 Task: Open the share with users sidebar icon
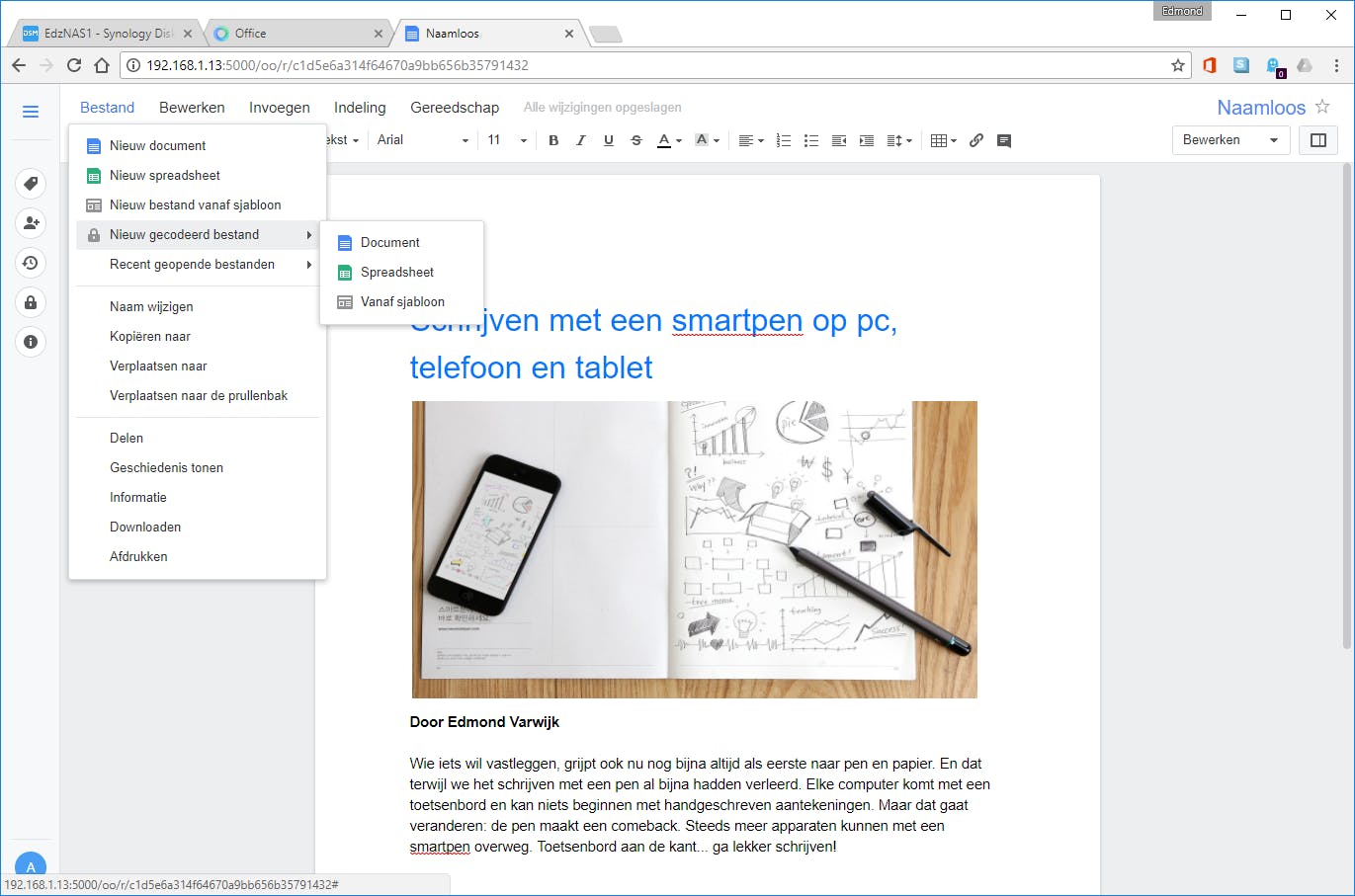31,223
